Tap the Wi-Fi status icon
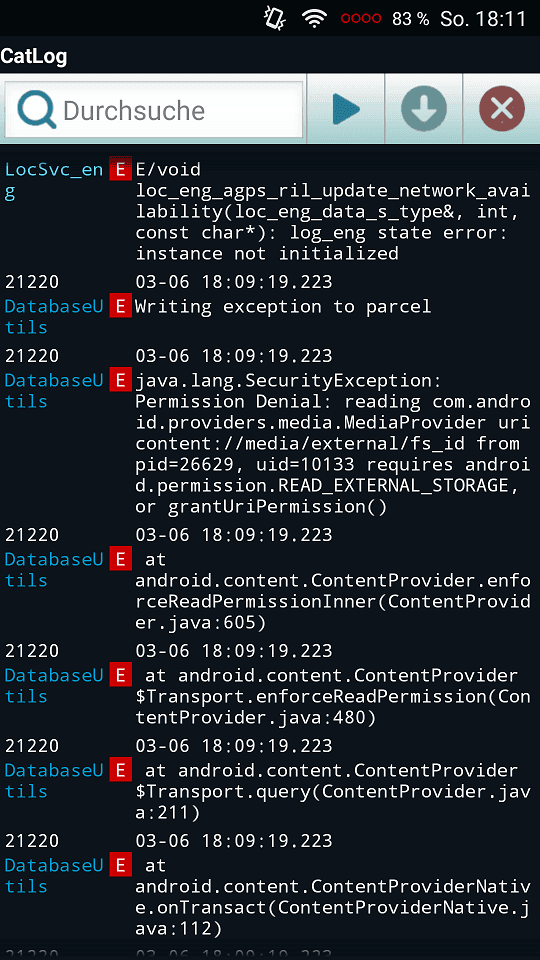Screen dimensions: 540x960 click(314, 18)
